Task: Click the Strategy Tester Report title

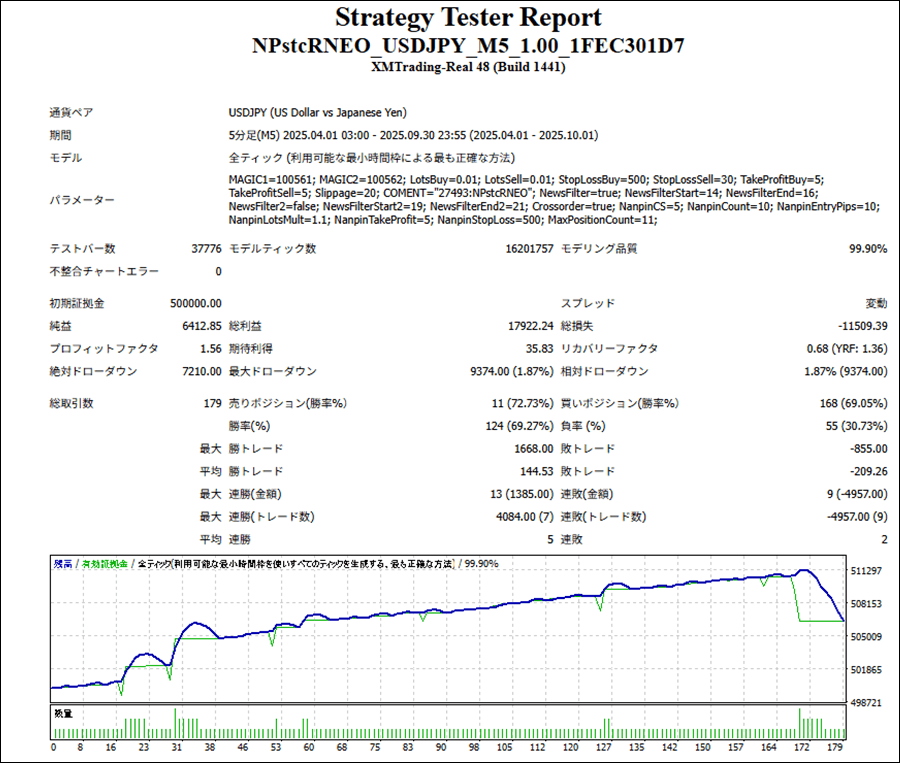Action: 468,18
